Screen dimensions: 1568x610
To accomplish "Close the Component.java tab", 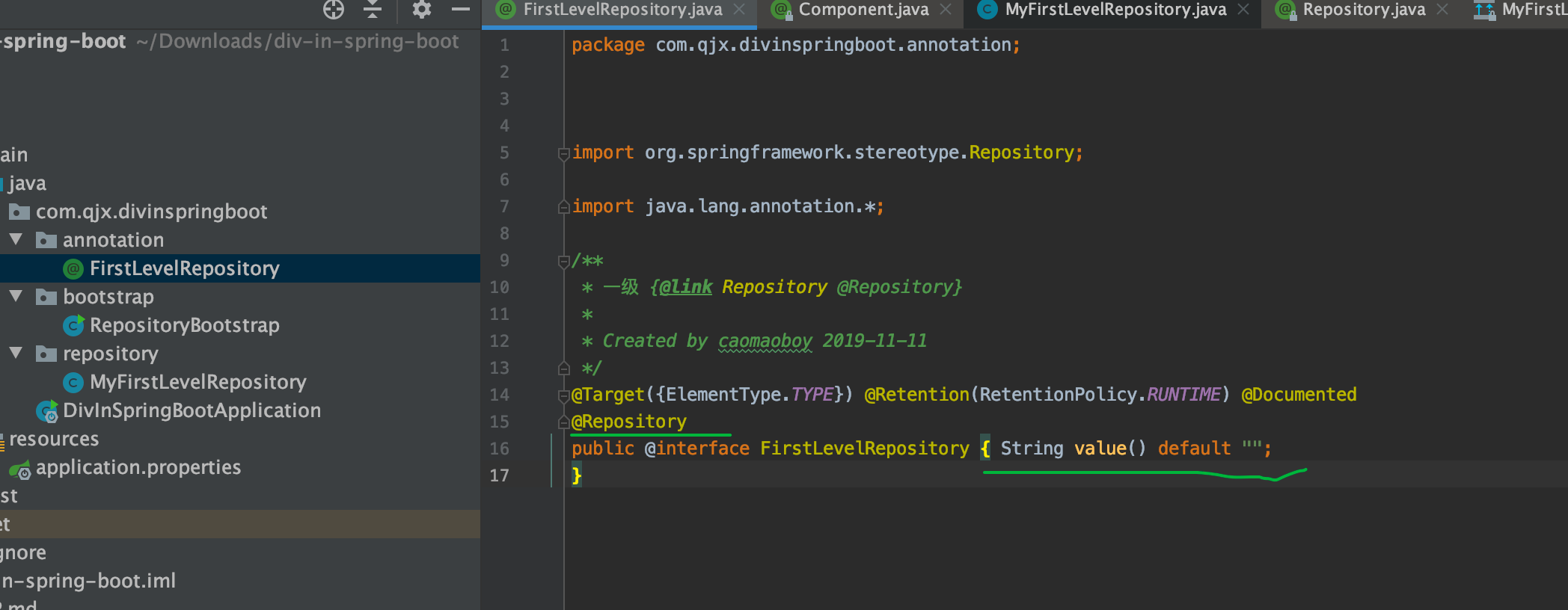I will pos(946,10).
